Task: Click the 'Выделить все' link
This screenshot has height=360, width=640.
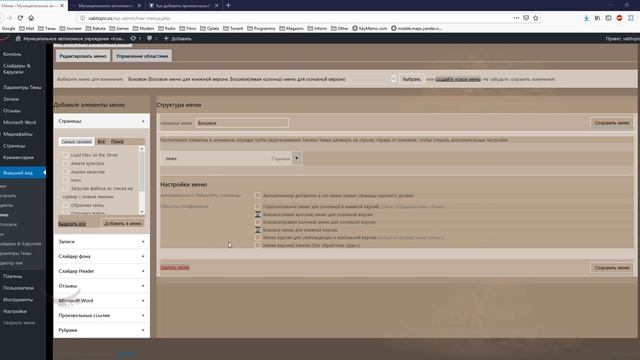Action: [x=72, y=224]
